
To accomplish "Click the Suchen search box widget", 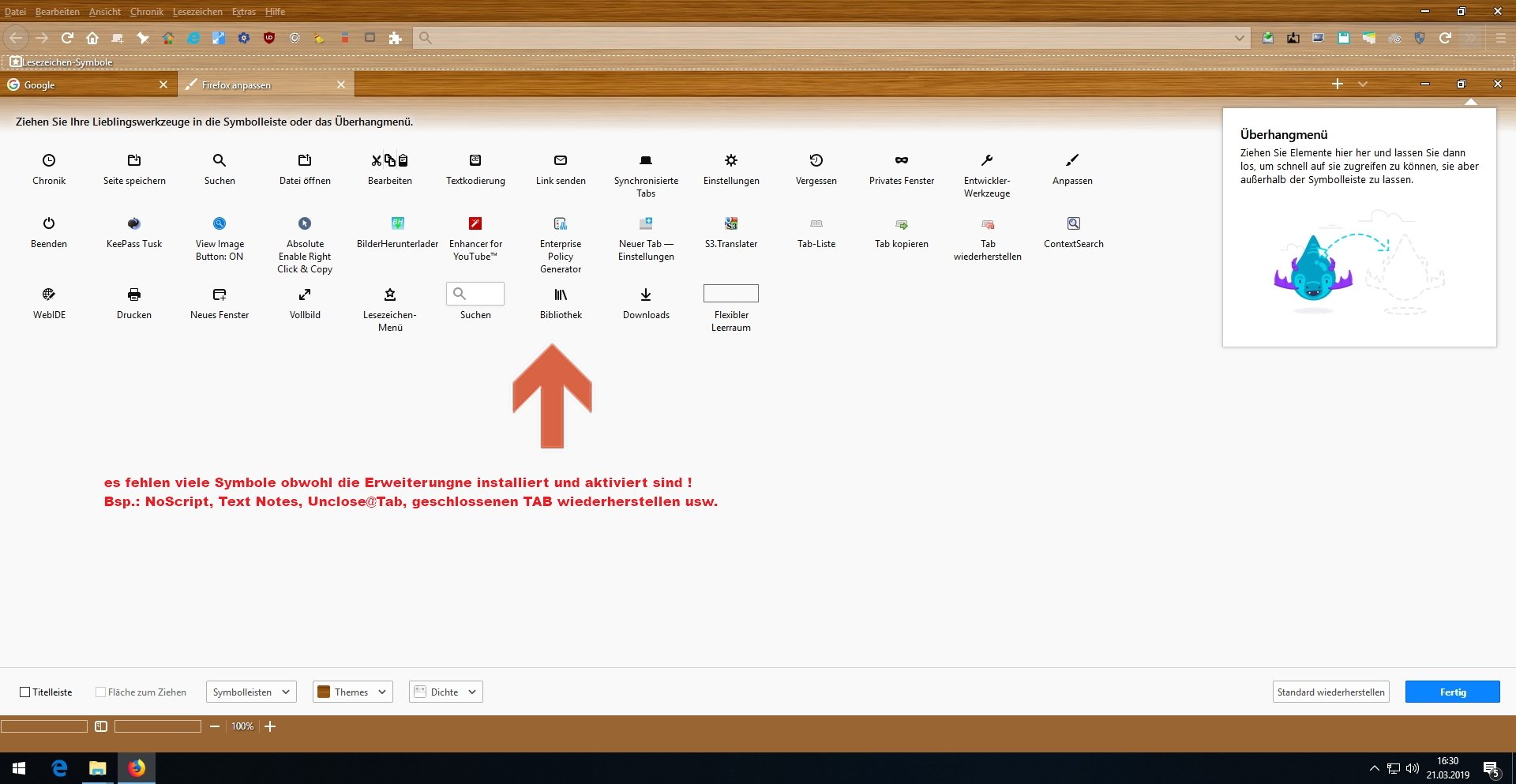I will (x=475, y=294).
